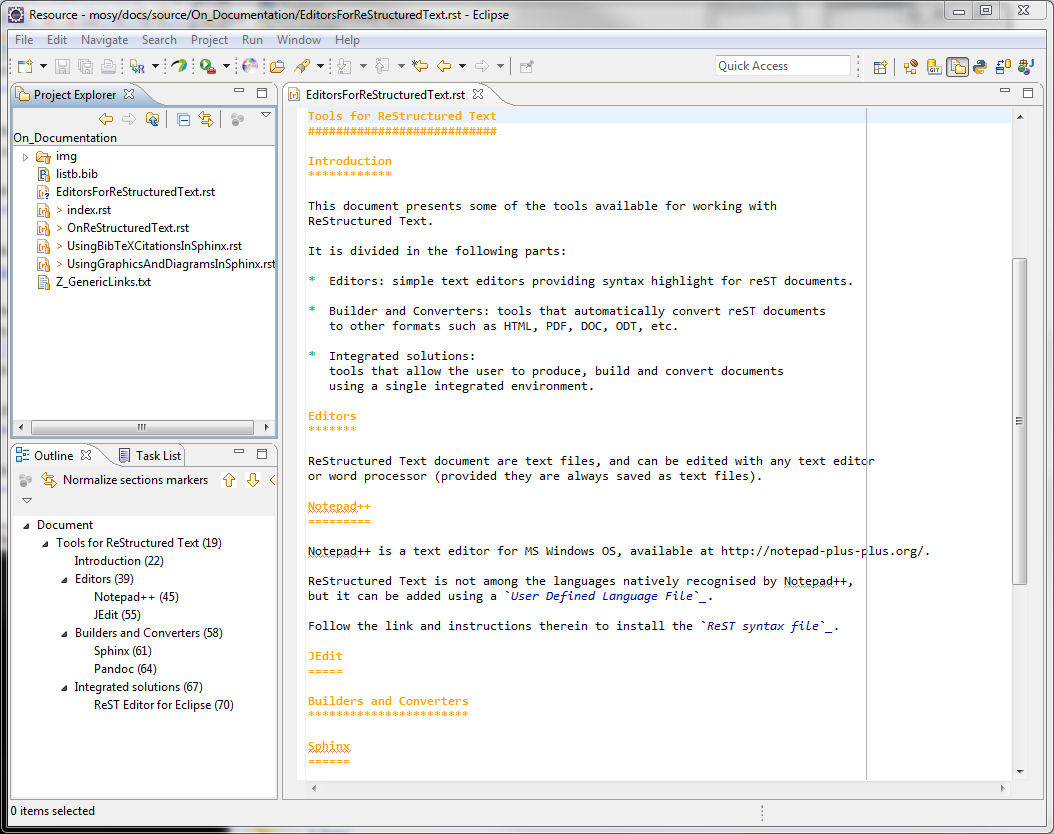Click Last Edit Location toolbar icon
The image size is (1054, 834).
[420, 66]
